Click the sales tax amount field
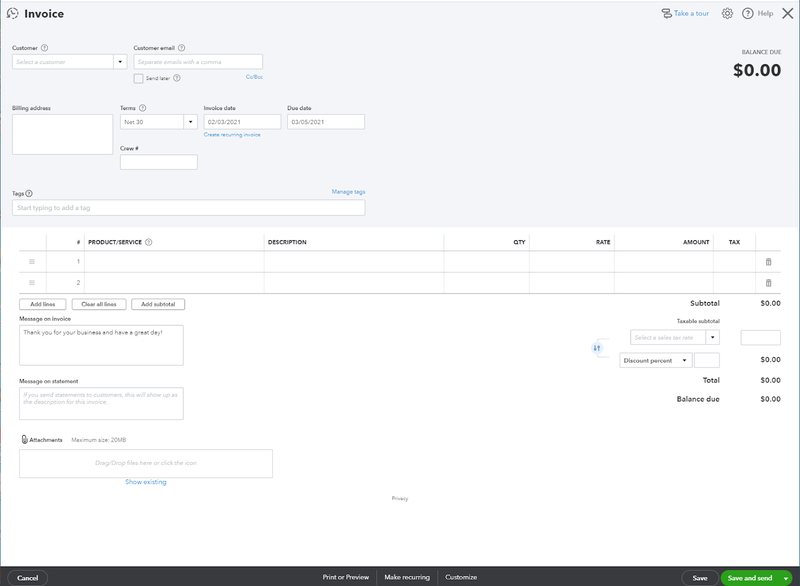 (x=761, y=338)
